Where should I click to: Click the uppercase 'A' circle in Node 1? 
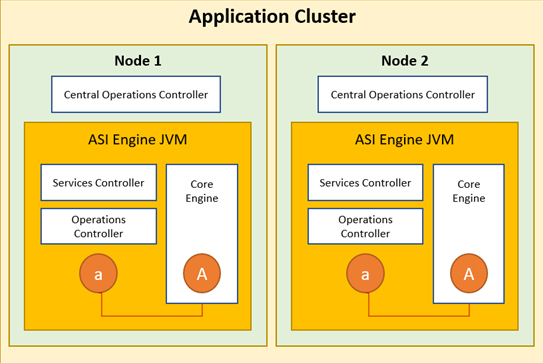[x=202, y=274]
